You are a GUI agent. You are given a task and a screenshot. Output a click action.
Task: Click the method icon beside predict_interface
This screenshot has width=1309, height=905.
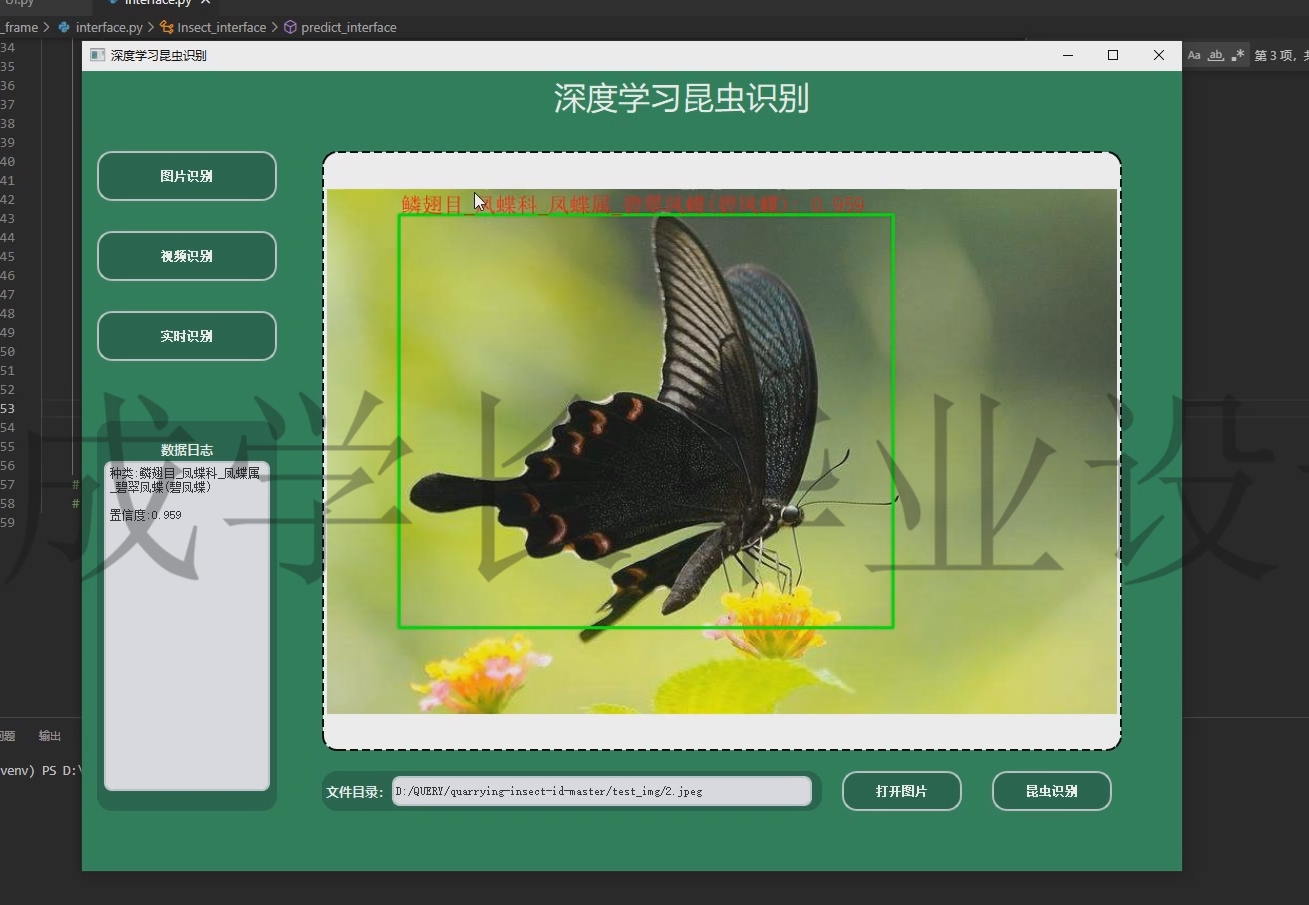(x=290, y=27)
